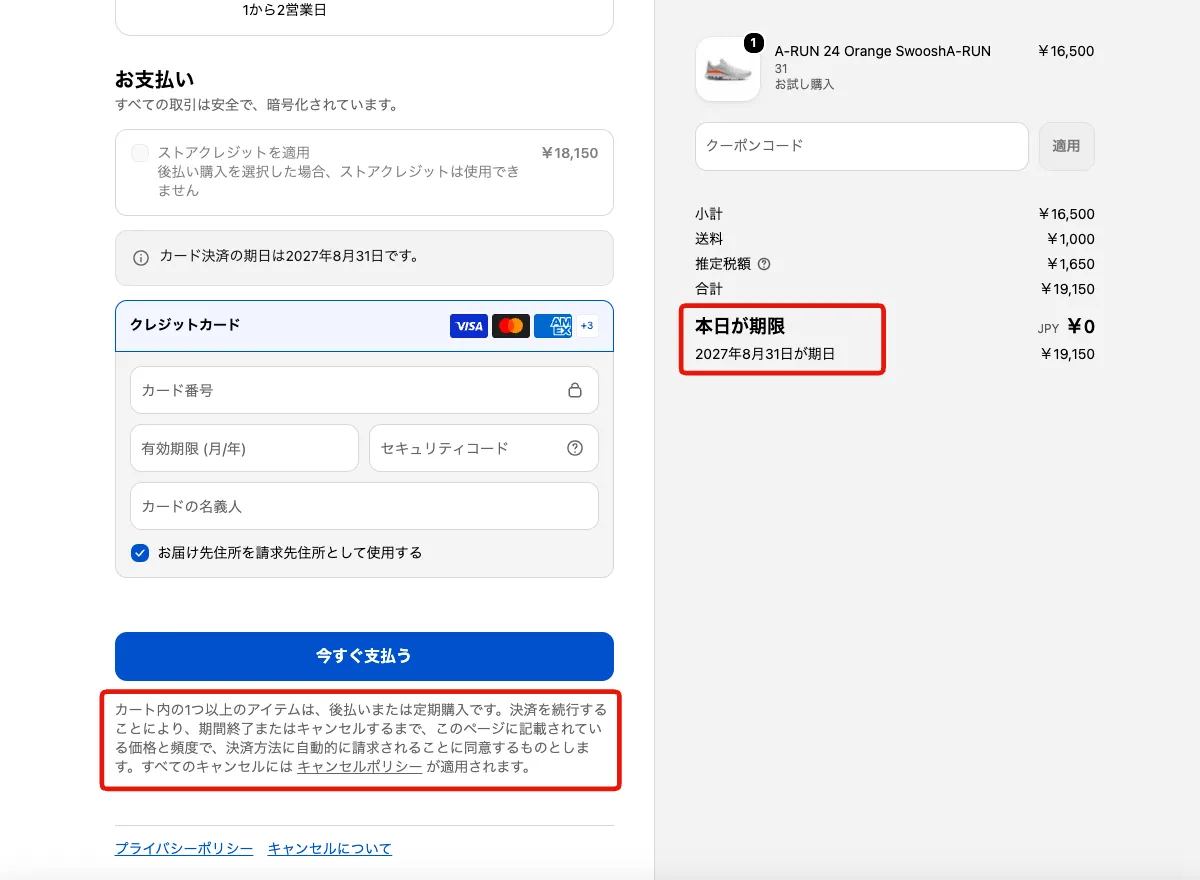Focus the 有効期限 (月/年) field
The width and height of the screenshot is (1200, 880).
244,448
